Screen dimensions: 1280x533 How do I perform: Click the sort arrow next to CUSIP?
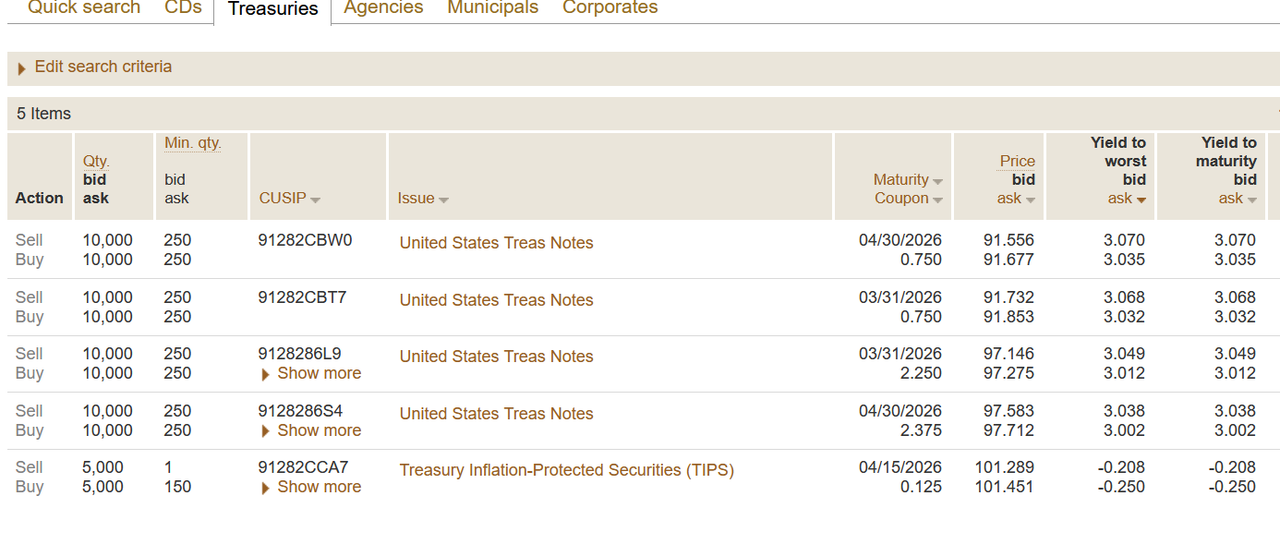315,200
